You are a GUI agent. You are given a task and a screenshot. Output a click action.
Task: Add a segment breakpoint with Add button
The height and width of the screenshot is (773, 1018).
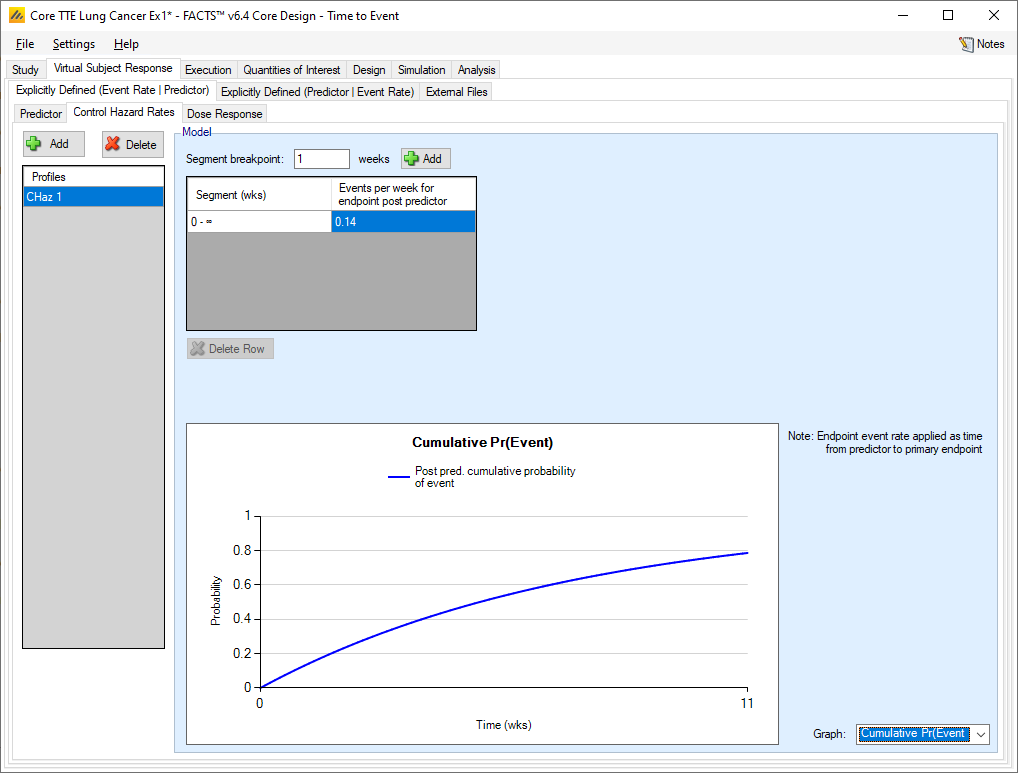[425, 159]
